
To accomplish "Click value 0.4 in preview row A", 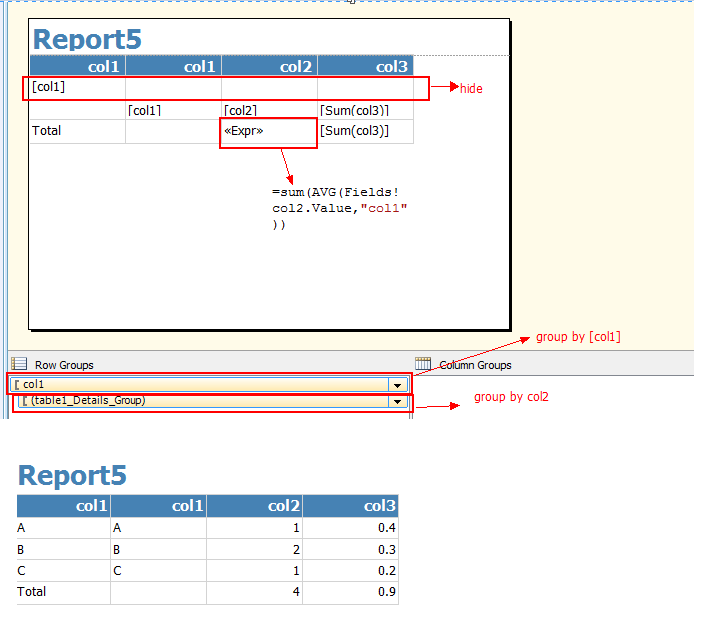I will [x=386, y=528].
